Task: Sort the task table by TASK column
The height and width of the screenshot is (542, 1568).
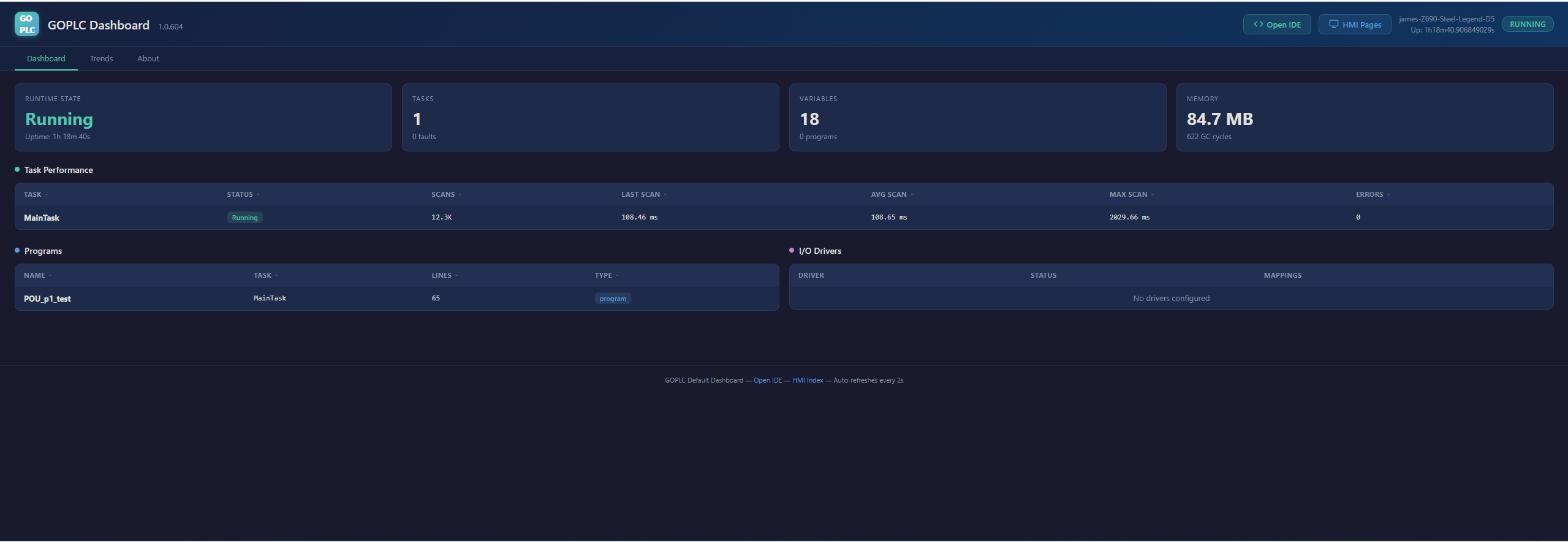Action: tap(33, 194)
